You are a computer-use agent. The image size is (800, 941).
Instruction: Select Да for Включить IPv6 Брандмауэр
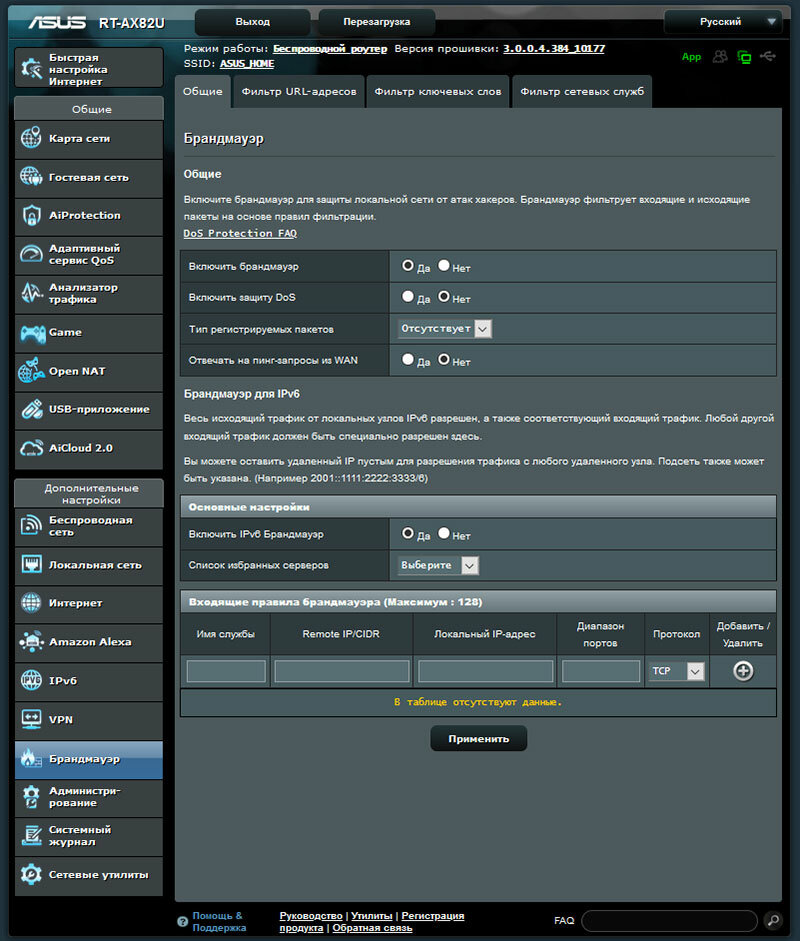coord(408,533)
